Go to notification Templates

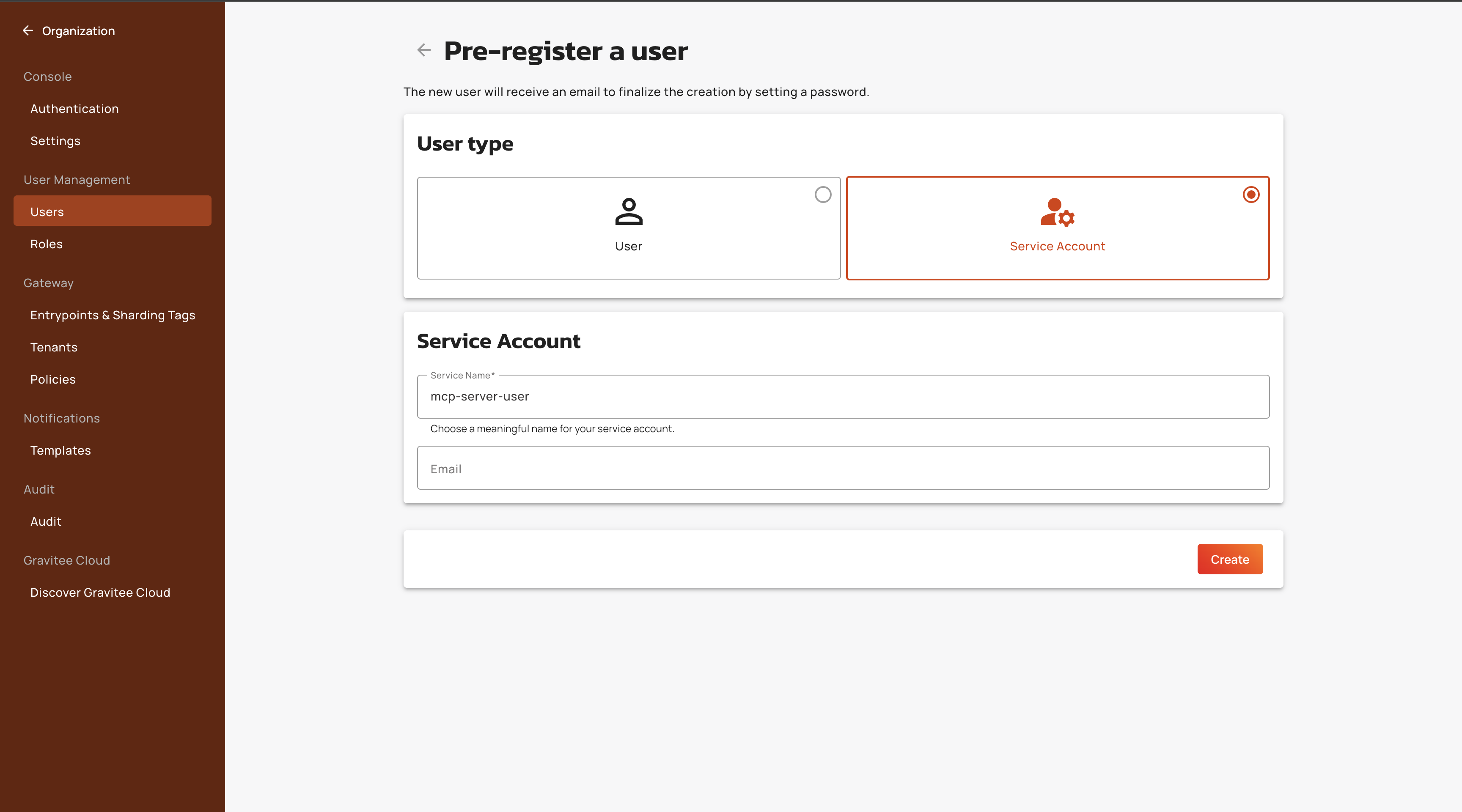pos(61,450)
